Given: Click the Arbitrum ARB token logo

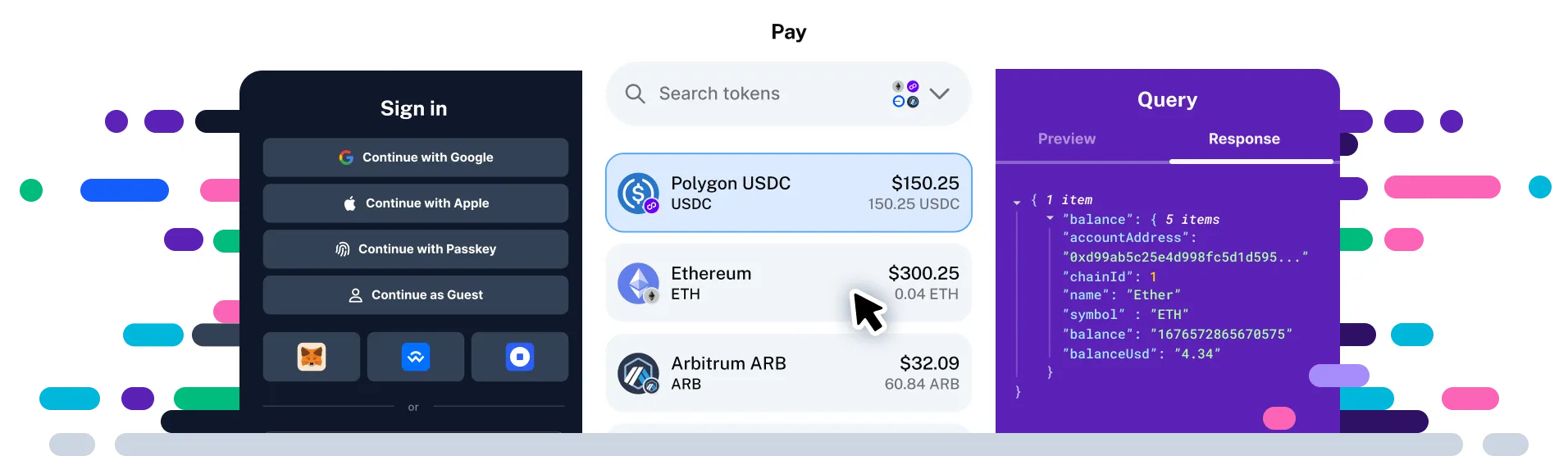Looking at the screenshot, I should pos(639,373).
